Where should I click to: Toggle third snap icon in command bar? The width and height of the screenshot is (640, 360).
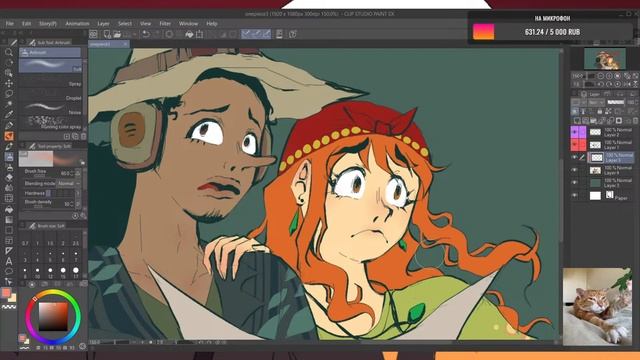(266, 34)
